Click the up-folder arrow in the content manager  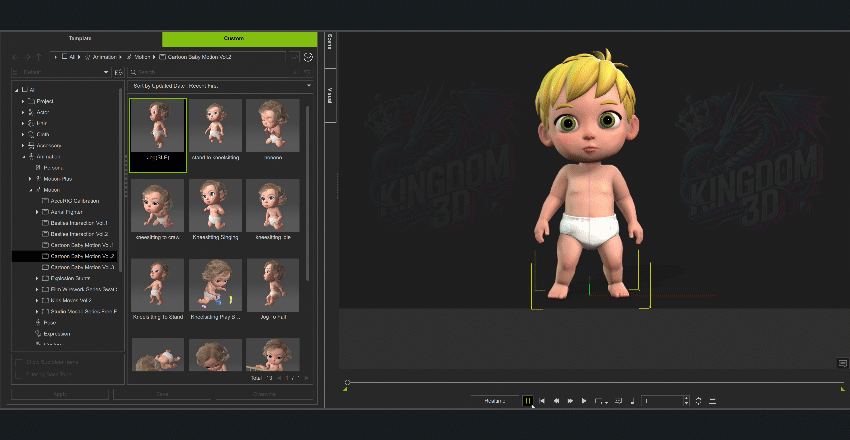39,57
